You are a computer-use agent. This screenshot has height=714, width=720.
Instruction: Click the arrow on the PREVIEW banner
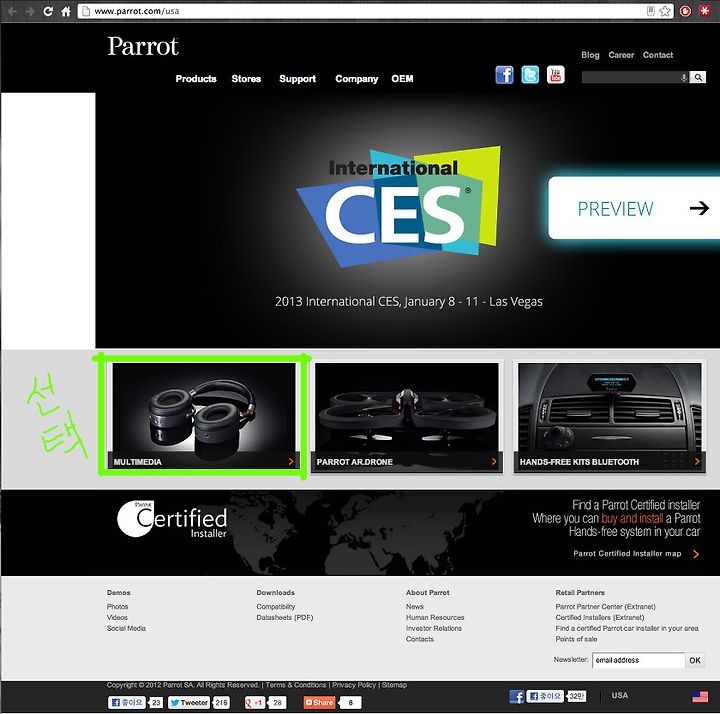tap(699, 208)
